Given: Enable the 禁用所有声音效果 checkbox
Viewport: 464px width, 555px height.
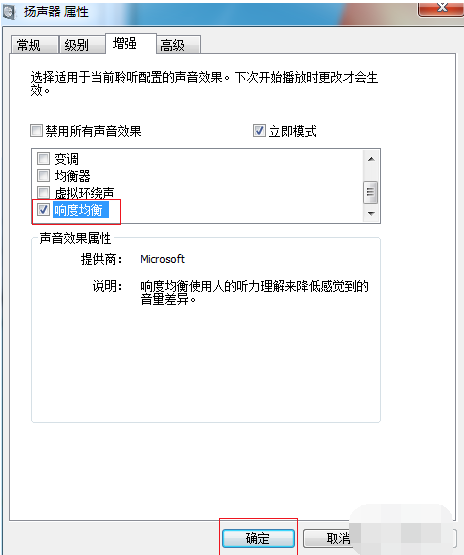Looking at the screenshot, I should pos(36,131).
